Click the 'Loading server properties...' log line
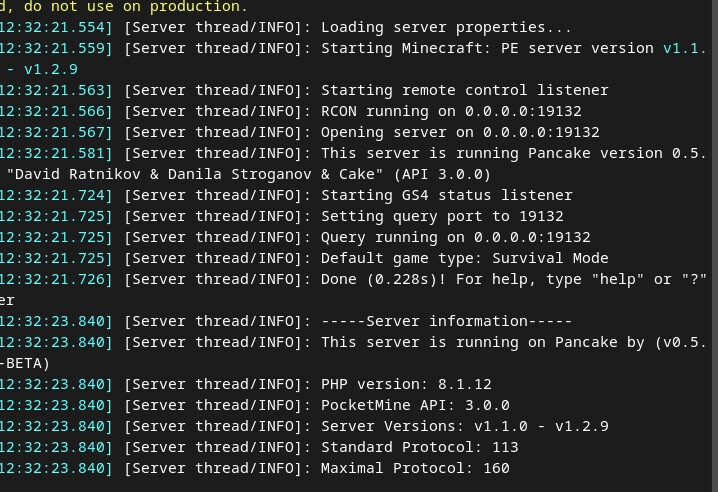 (446, 27)
